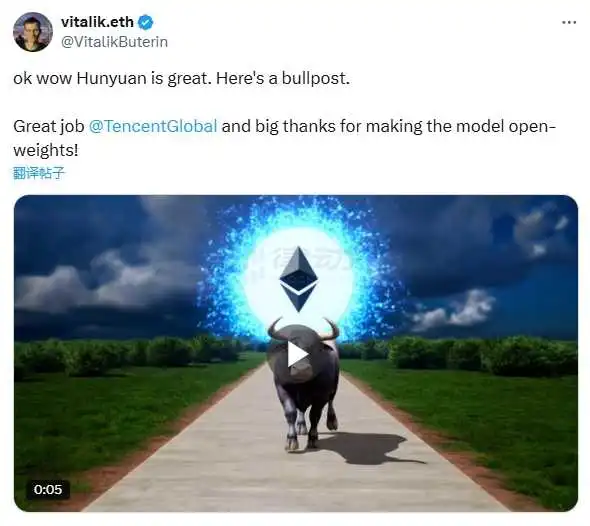Screen dimensions: 590x526
Task: Play the bull video with center play button
Action: pyautogui.click(x=297, y=354)
